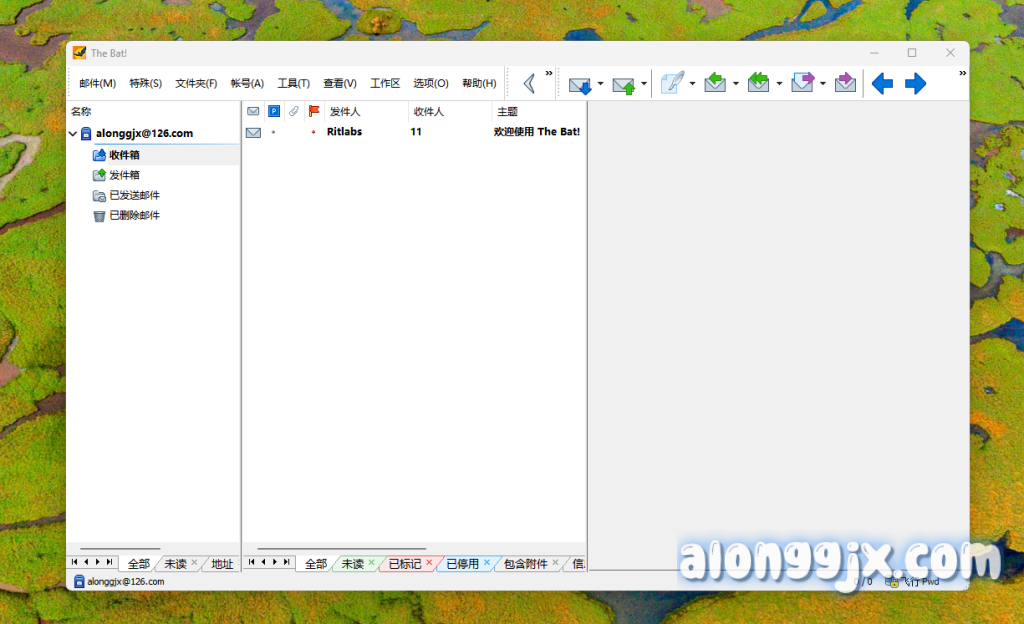Open dropdown arrow next to get mail icon
Screen dimensions: 1024x624
click(600, 84)
